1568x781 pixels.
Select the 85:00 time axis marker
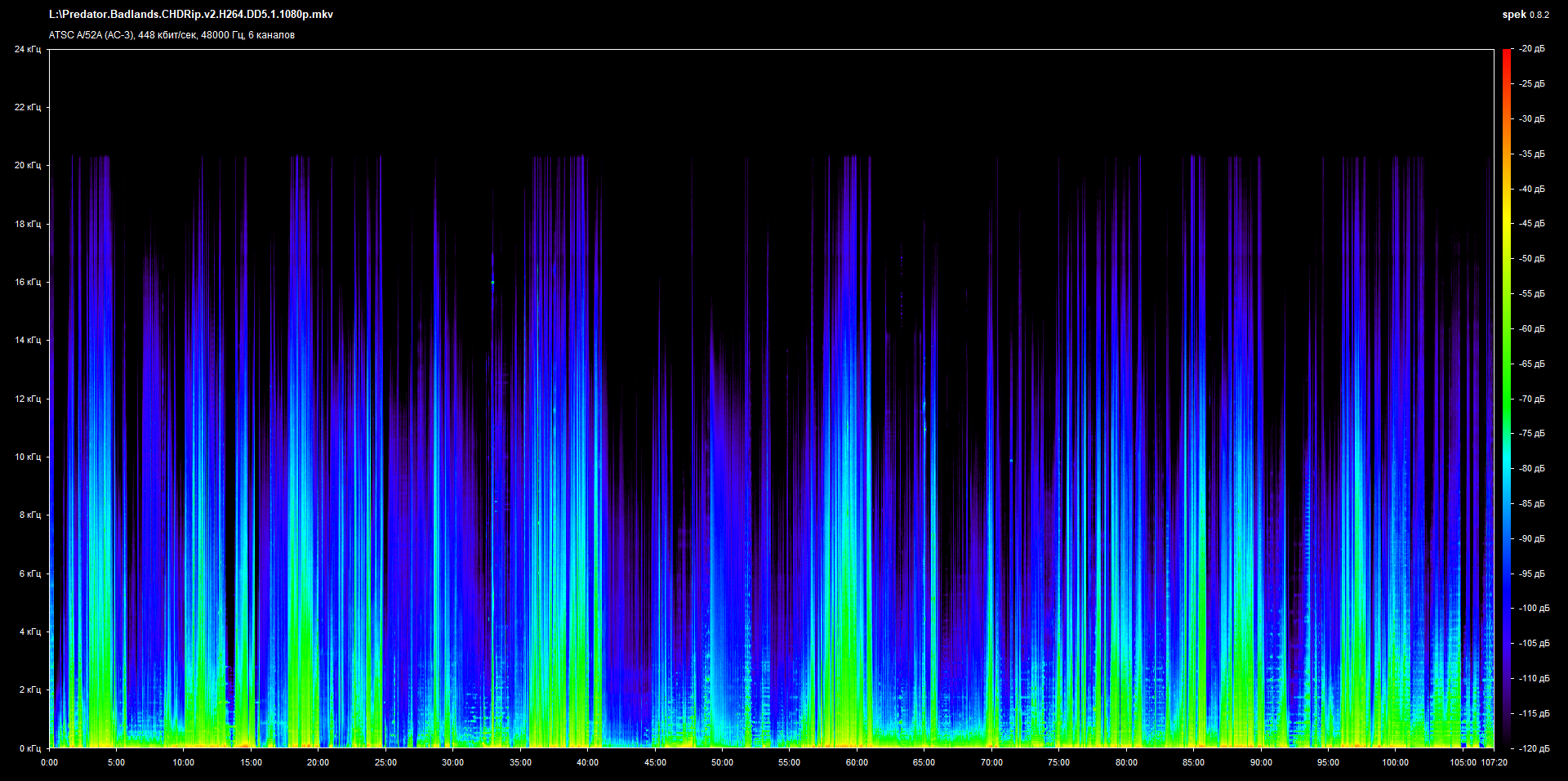point(1193,762)
